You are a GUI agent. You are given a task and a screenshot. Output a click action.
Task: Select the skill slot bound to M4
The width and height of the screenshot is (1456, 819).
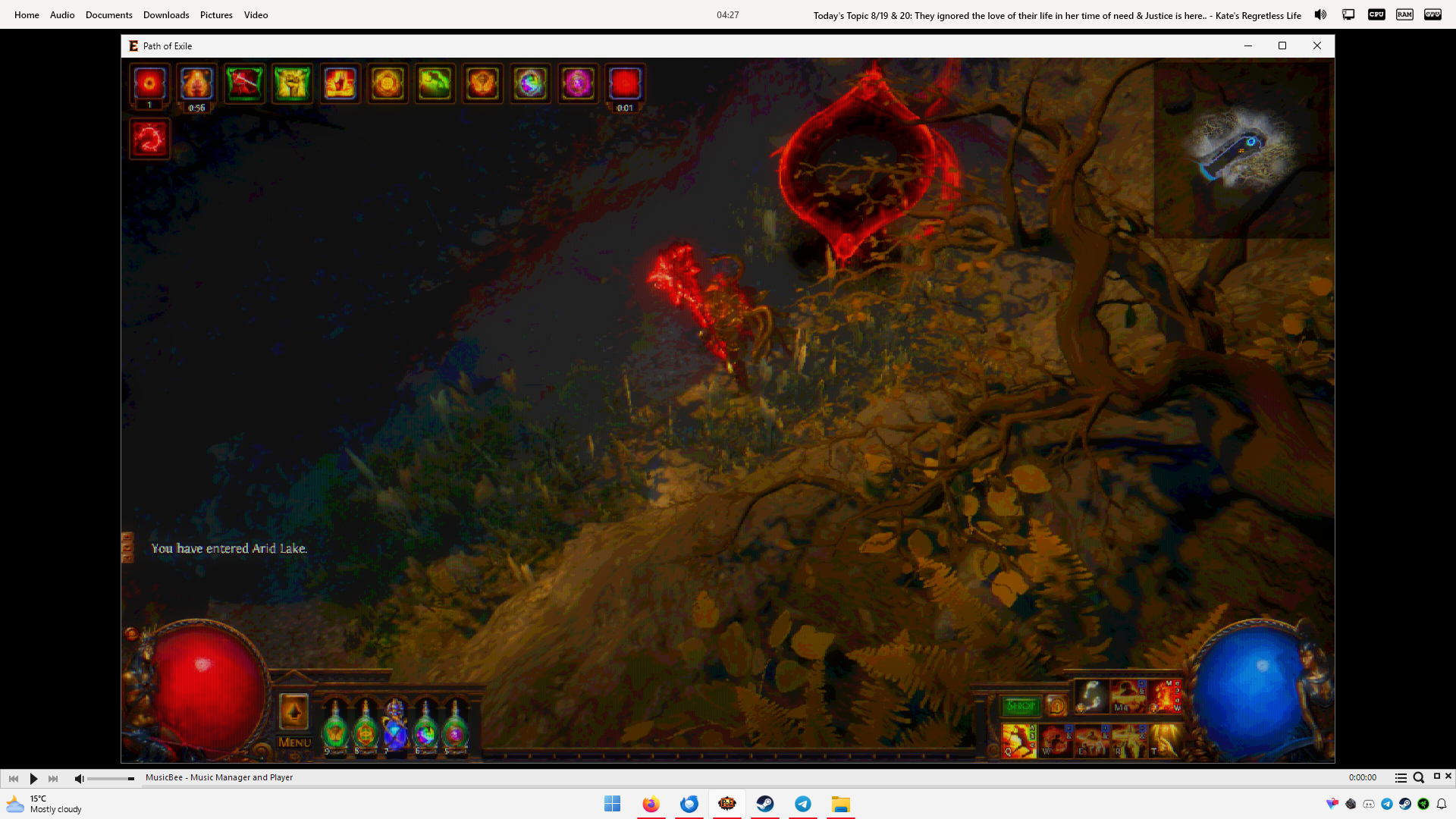tap(1128, 696)
